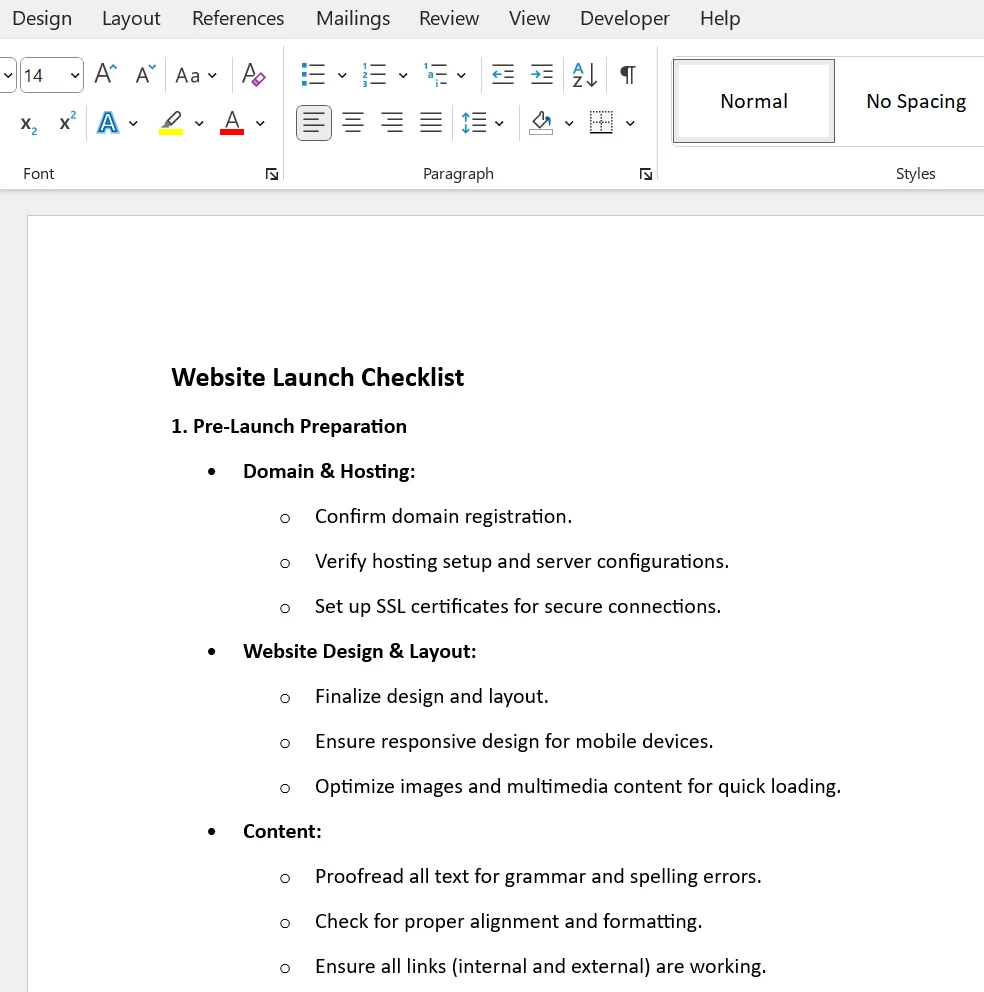This screenshot has width=984, height=992.
Task: Click 'Finalize design and layout.' line
Action: tap(432, 697)
